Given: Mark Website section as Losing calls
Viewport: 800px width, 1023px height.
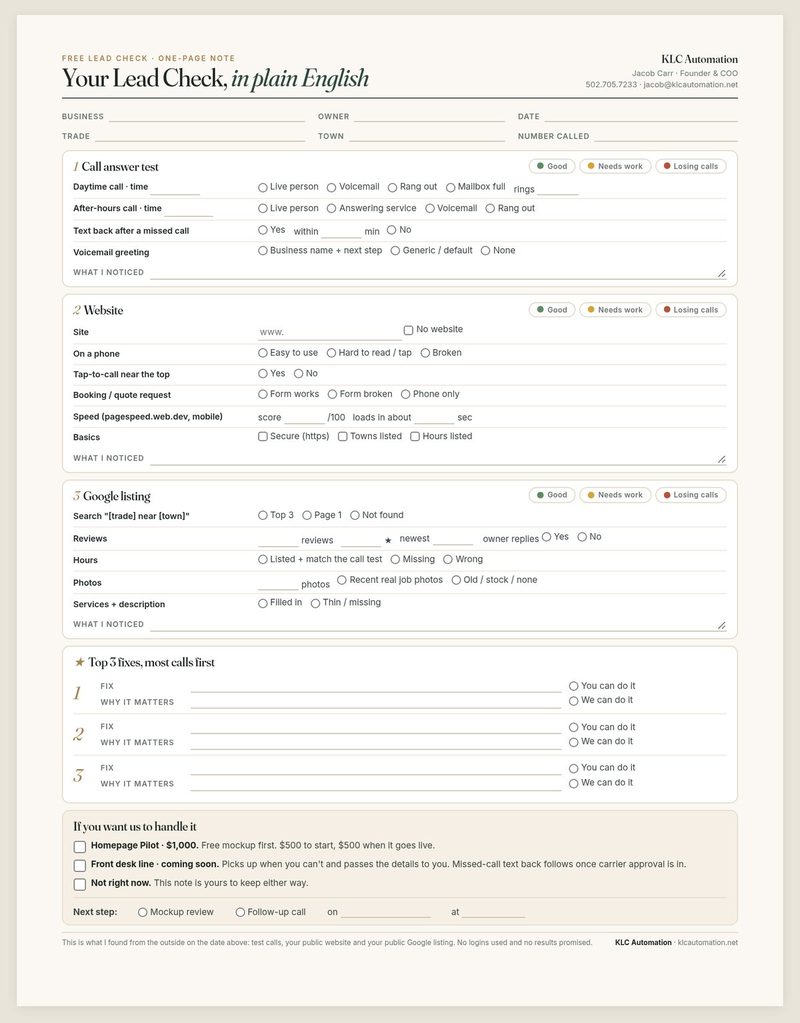Looking at the screenshot, I should pyautogui.click(x=690, y=310).
